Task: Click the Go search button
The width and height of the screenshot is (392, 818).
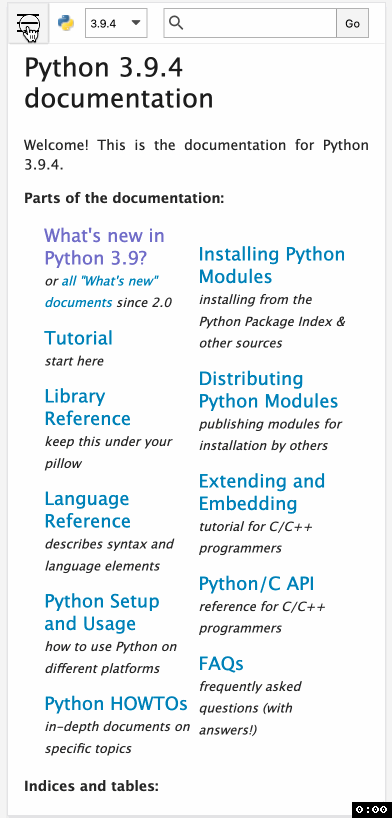Action: (x=352, y=23)
